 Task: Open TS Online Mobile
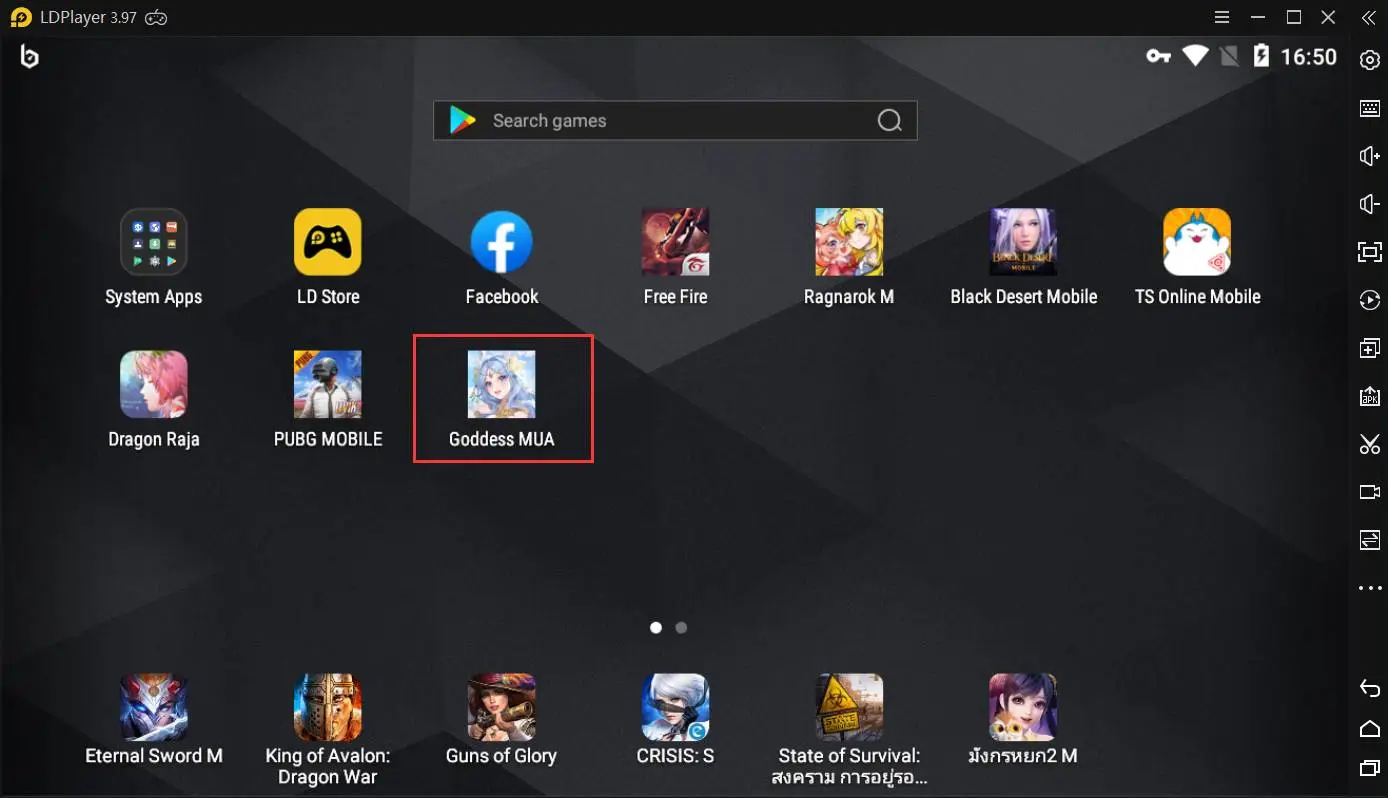point(1197,242)
